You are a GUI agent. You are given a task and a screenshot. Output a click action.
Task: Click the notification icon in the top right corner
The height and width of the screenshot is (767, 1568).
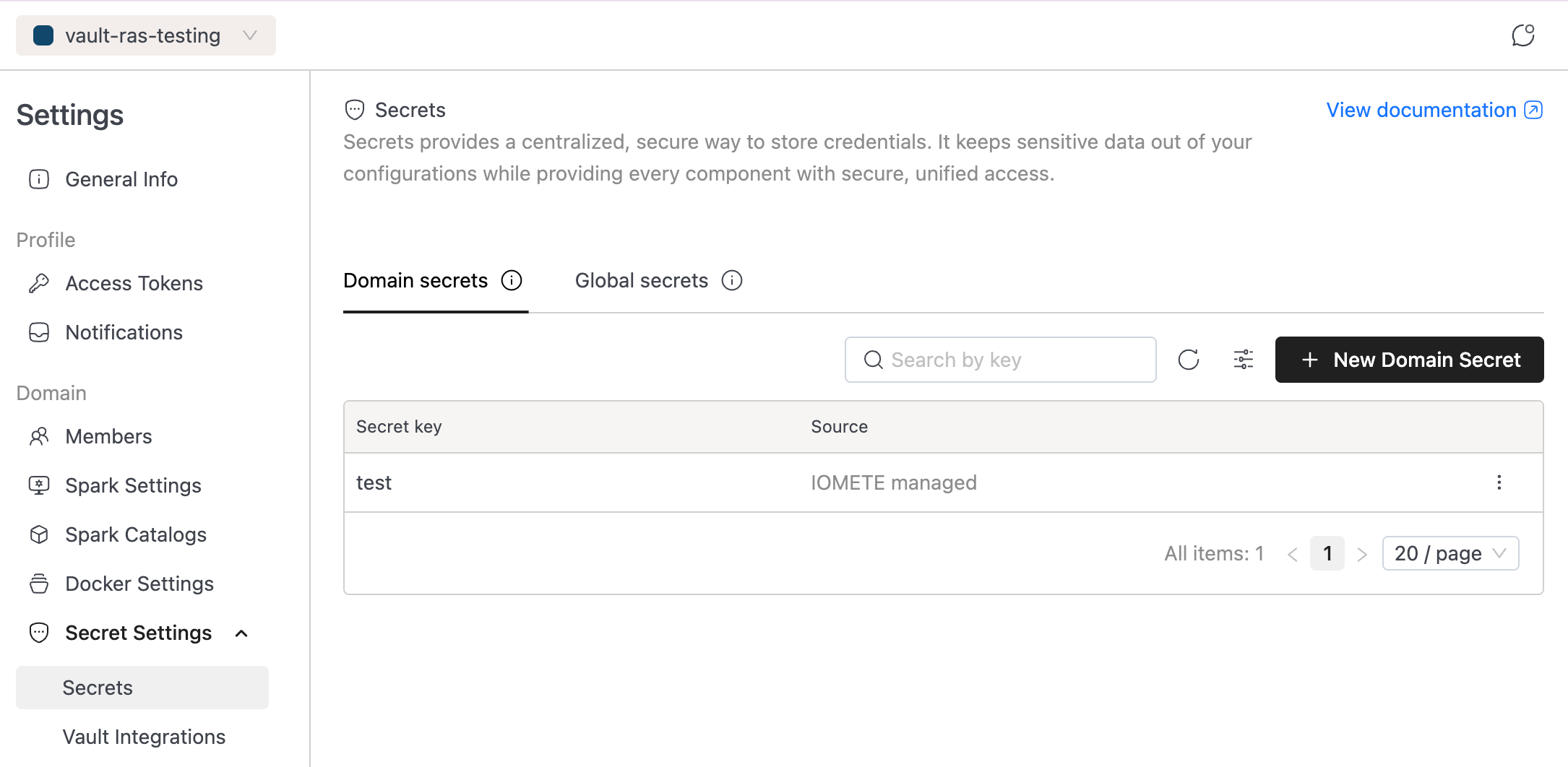pyautogui.click(x=1523, y=35)
